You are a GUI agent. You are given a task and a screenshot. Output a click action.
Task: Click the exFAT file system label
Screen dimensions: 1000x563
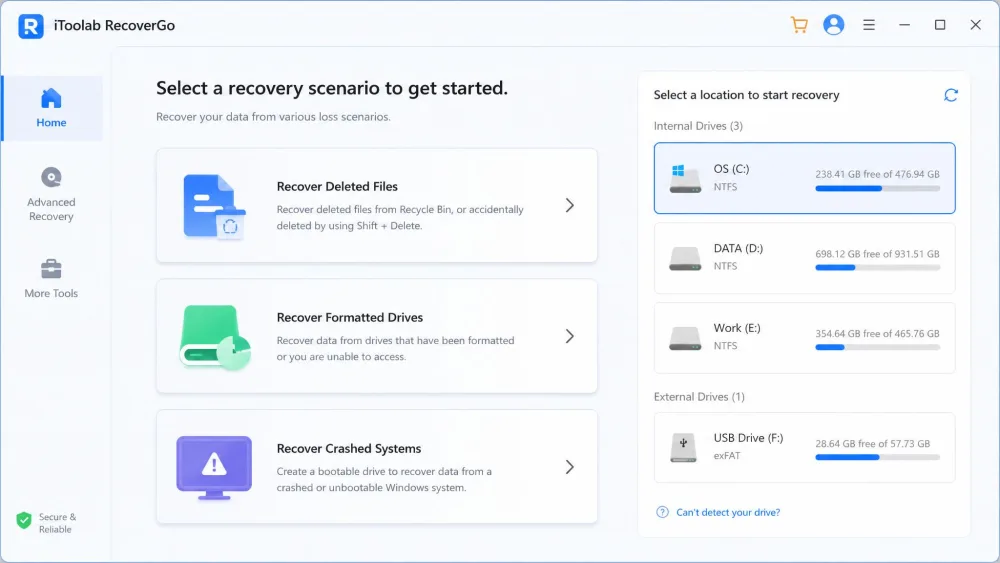(726, 456)
